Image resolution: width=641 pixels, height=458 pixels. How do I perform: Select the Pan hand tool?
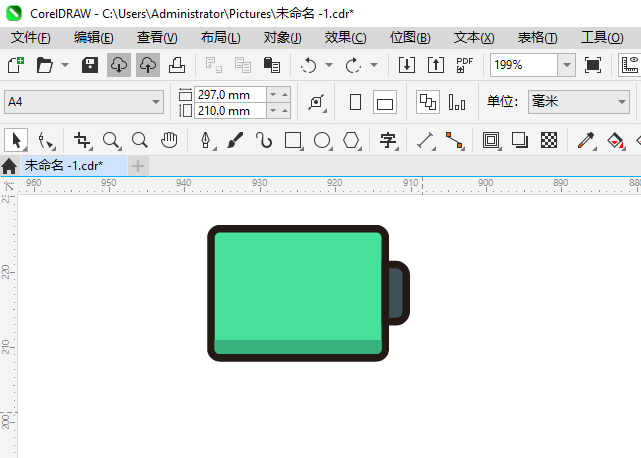169,140
